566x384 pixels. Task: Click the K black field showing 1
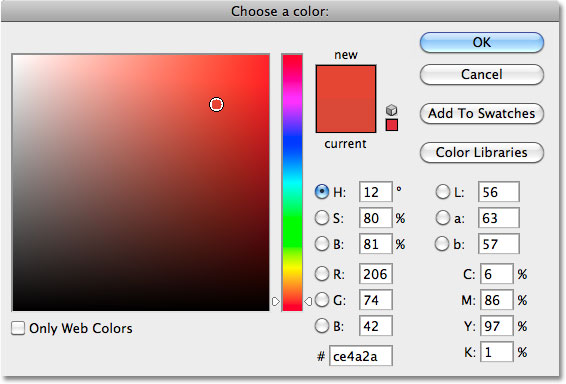point(496,352)
